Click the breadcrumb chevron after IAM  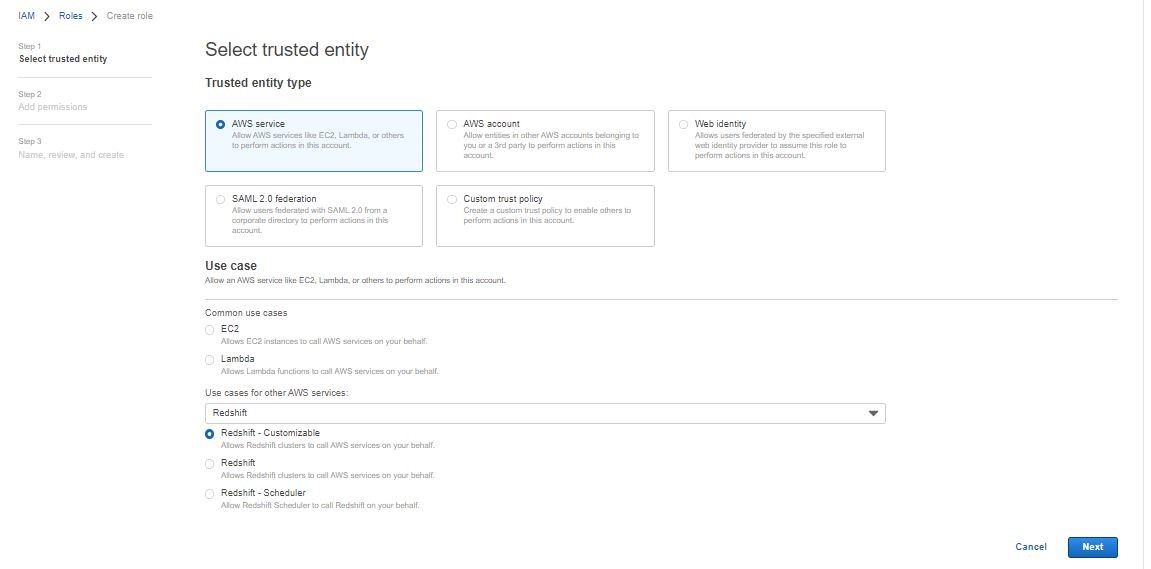(46, 16)
